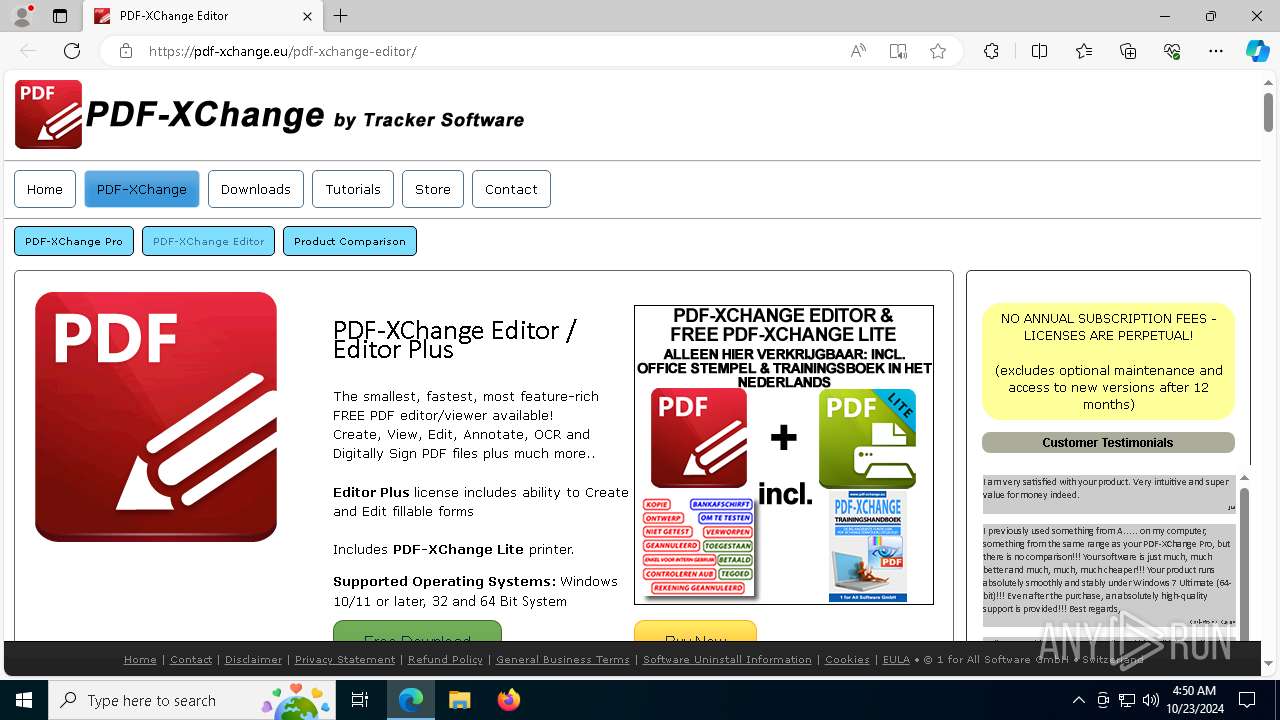This screenshot has height=720, width=1280.
Task: Open Copilot sidebar
Action: click(x=1257, y=51)
